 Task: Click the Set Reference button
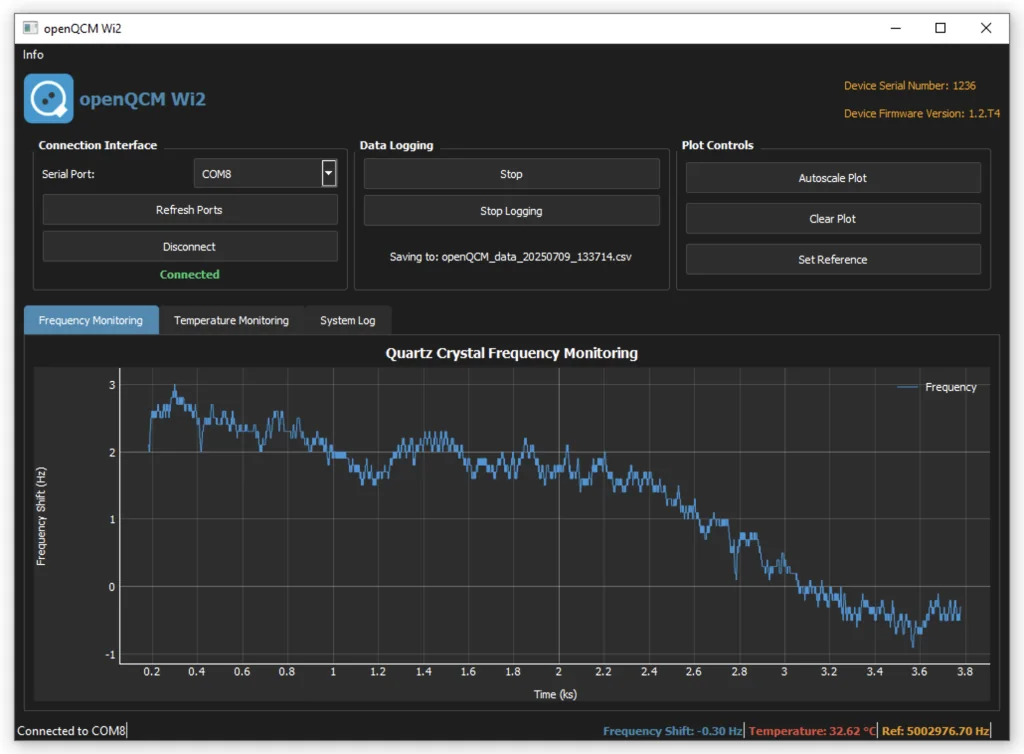tap(833, 259)
